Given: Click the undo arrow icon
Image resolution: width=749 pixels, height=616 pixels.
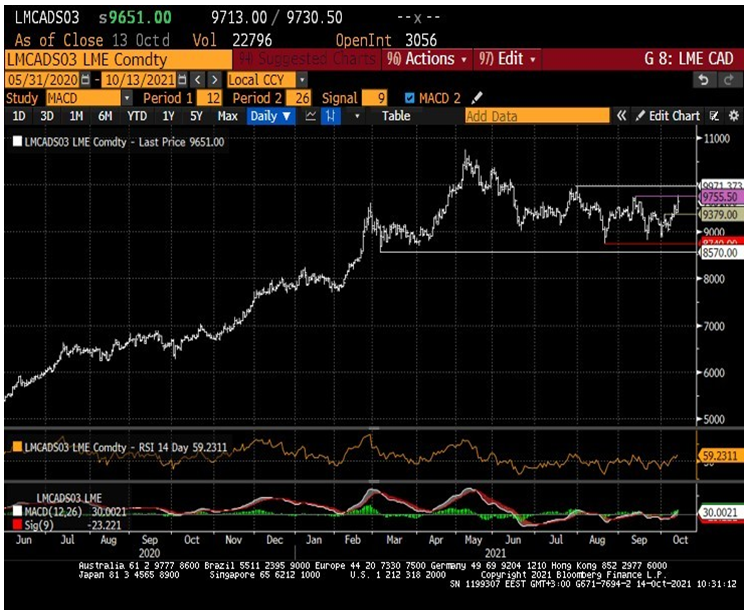Looking at the screenshot, I should [704, 80].
